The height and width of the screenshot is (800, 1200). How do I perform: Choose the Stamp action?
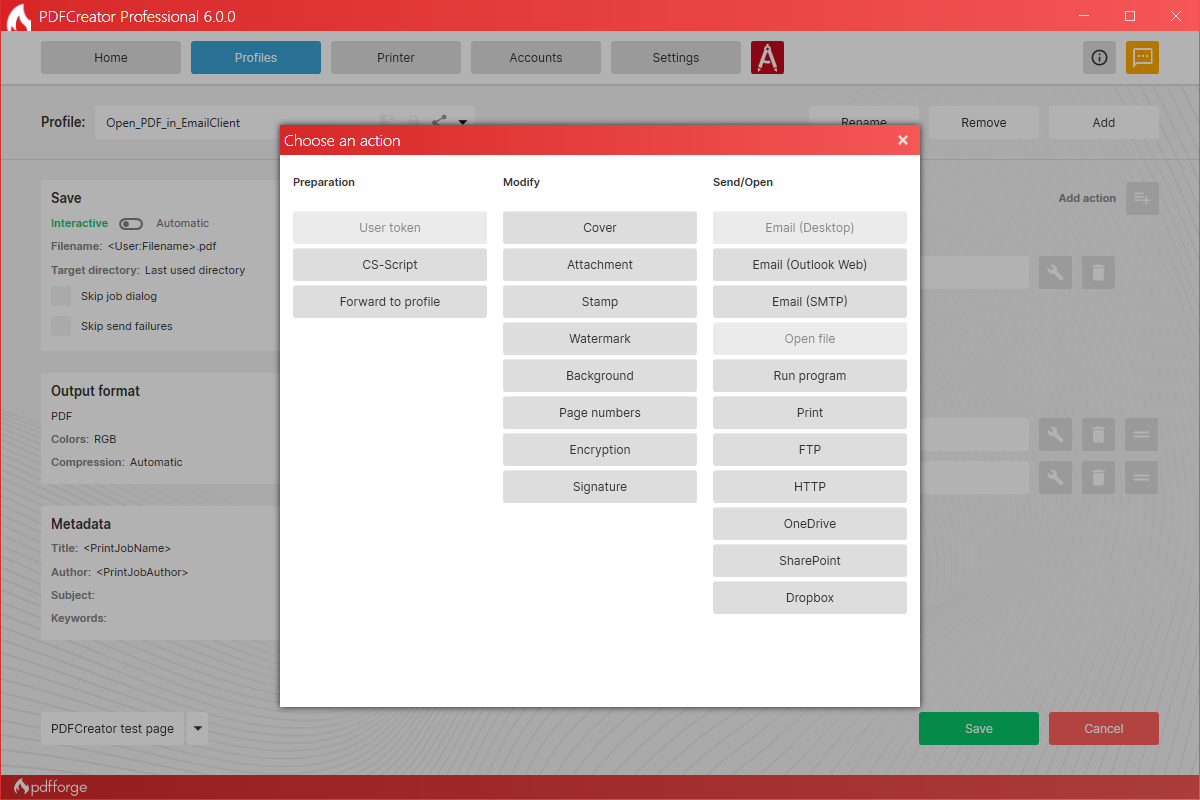point(600,302)
